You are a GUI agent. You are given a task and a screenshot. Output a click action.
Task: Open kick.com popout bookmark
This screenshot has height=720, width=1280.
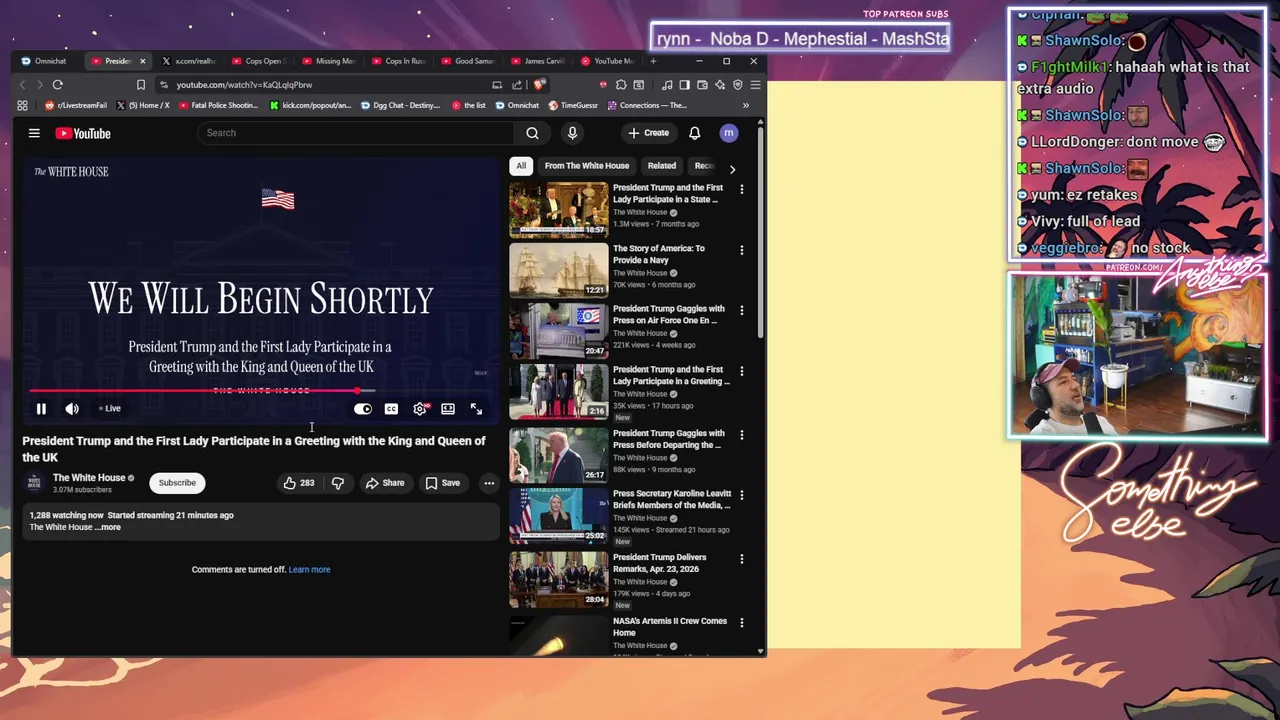pyautogui.click(x=309, y=105)
